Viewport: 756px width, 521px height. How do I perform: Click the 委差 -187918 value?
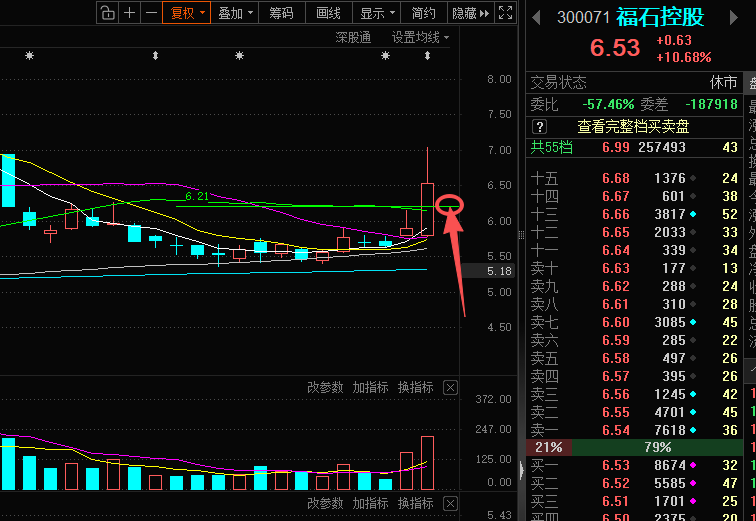pyautogui.click(x=711, y=104)
